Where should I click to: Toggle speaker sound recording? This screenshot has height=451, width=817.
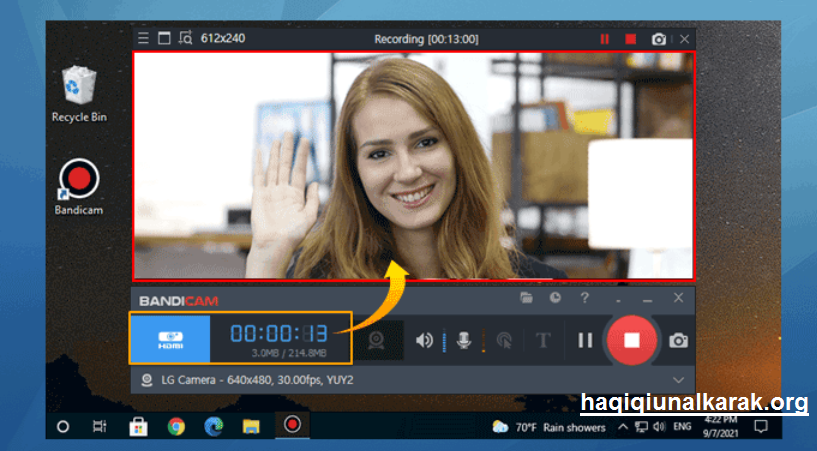(x=424, y=341)
